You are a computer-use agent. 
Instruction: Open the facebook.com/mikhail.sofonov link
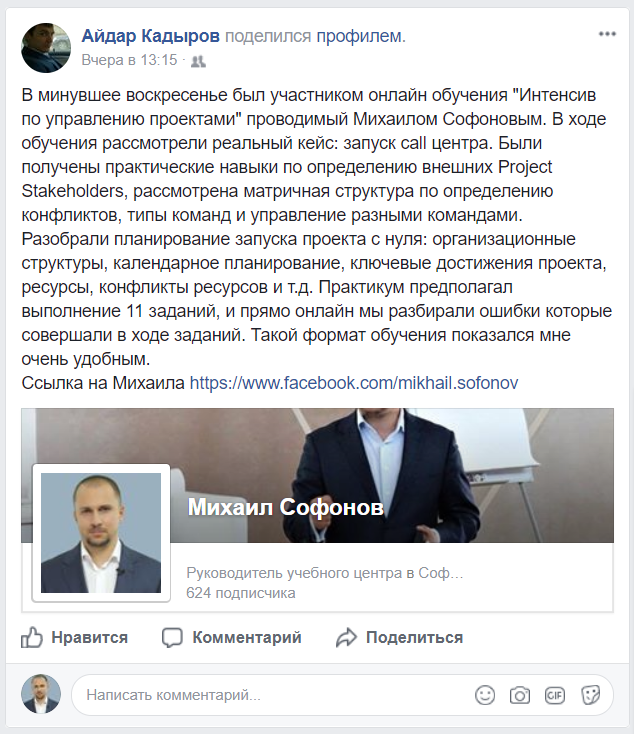354,383
